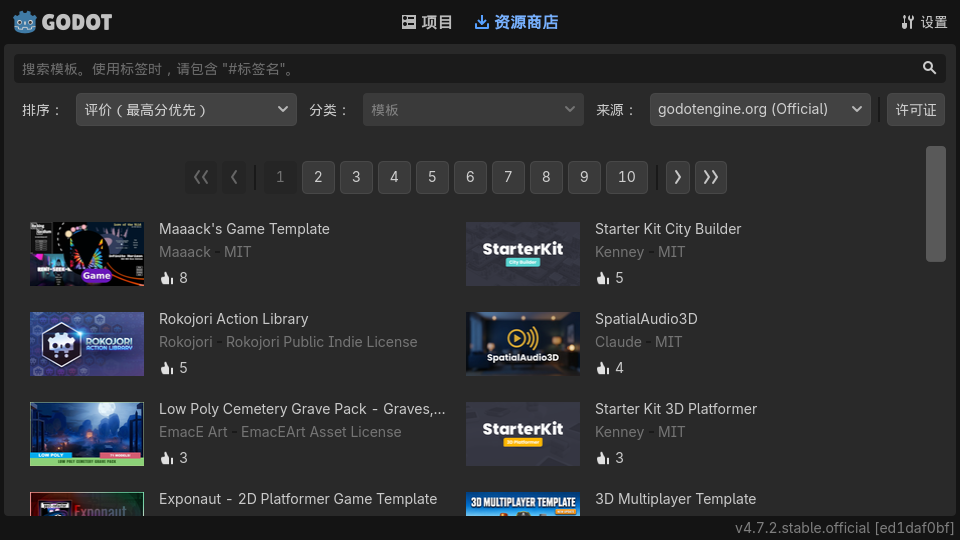Click thumbs-up icon for SpatialAudio3D
The image size is (960, 540).
click(x=602, y=368)
